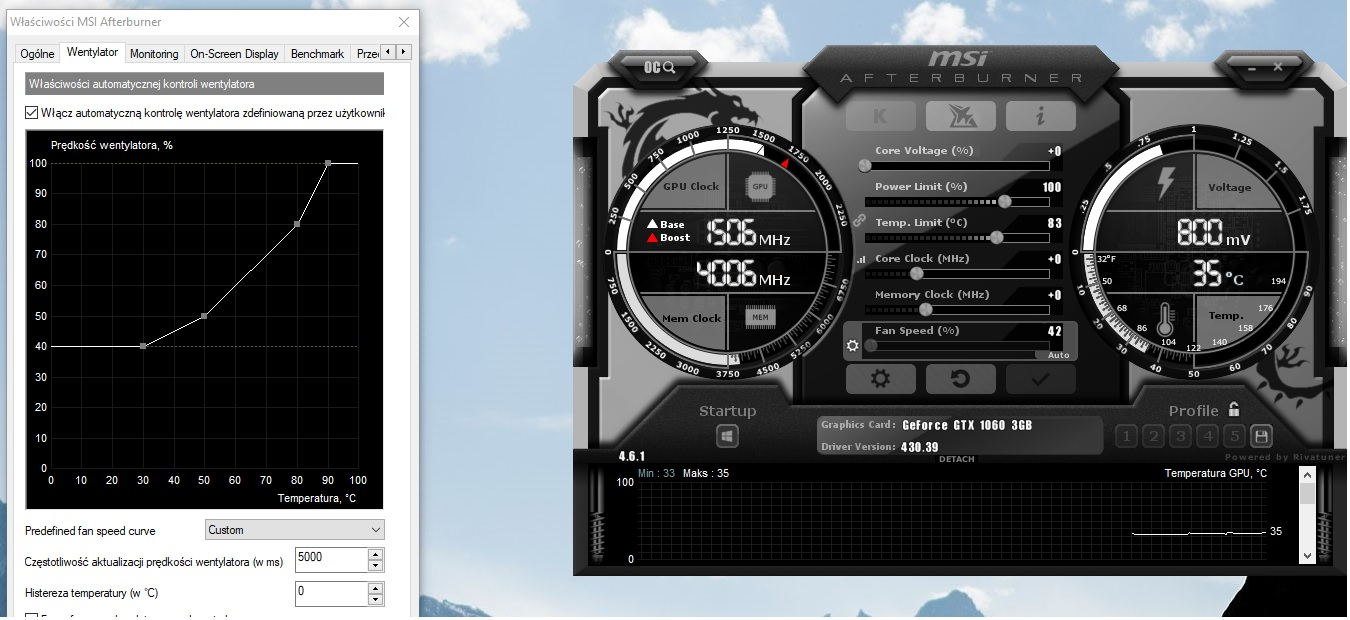Click the Core Voltage slider handle
This screenshot has width=1350, height=620.
click(x=865, y=165)
